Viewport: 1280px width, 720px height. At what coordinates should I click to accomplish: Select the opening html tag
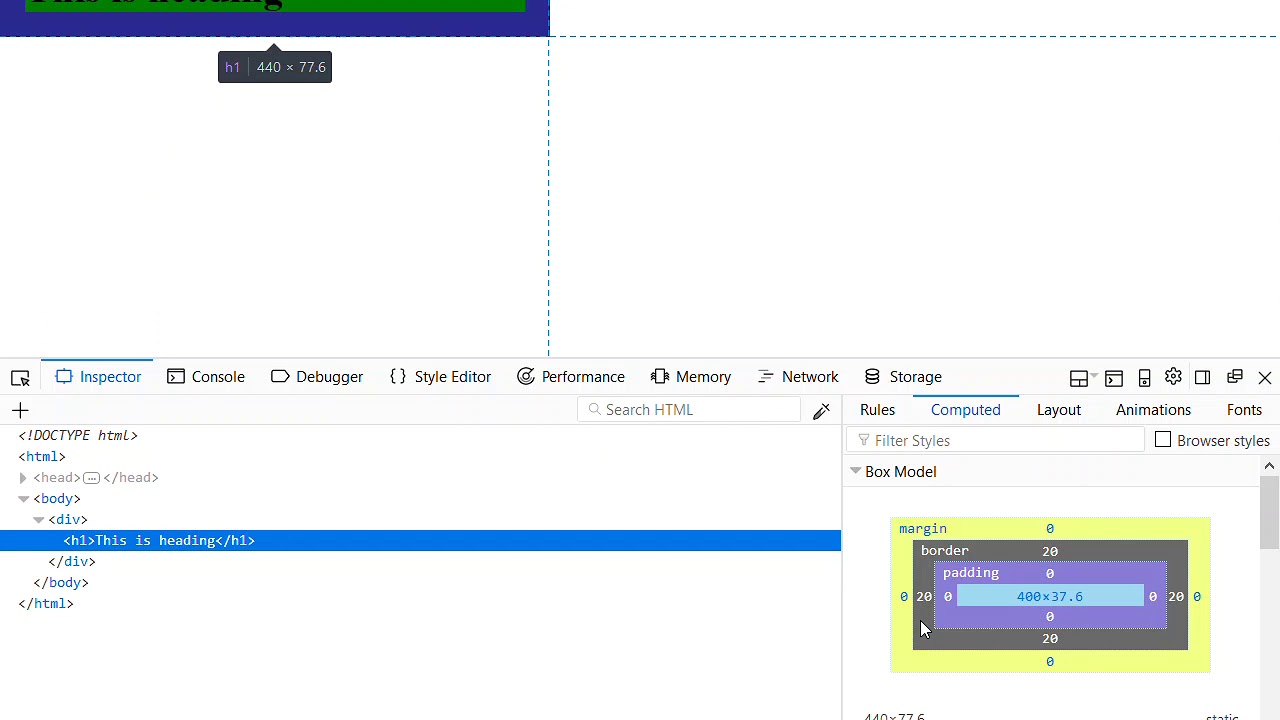pos(42,457)
